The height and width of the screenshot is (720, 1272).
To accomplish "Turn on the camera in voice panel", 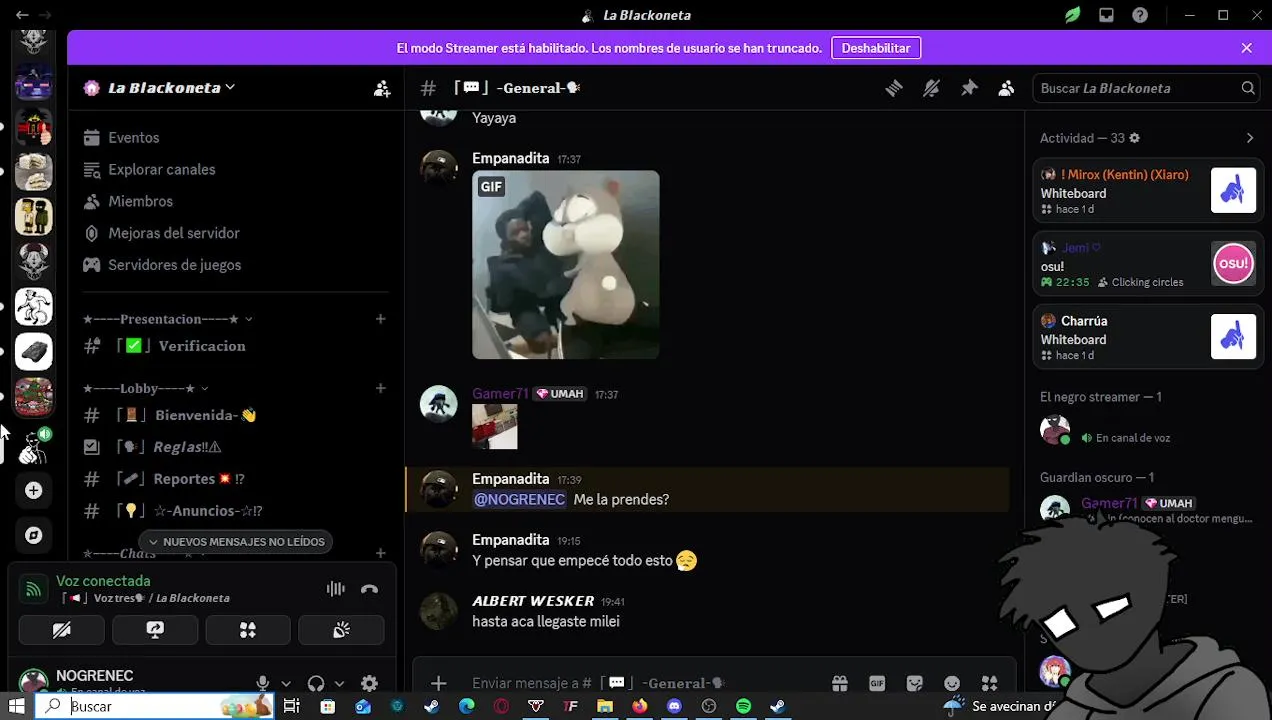I will (61, 630).
